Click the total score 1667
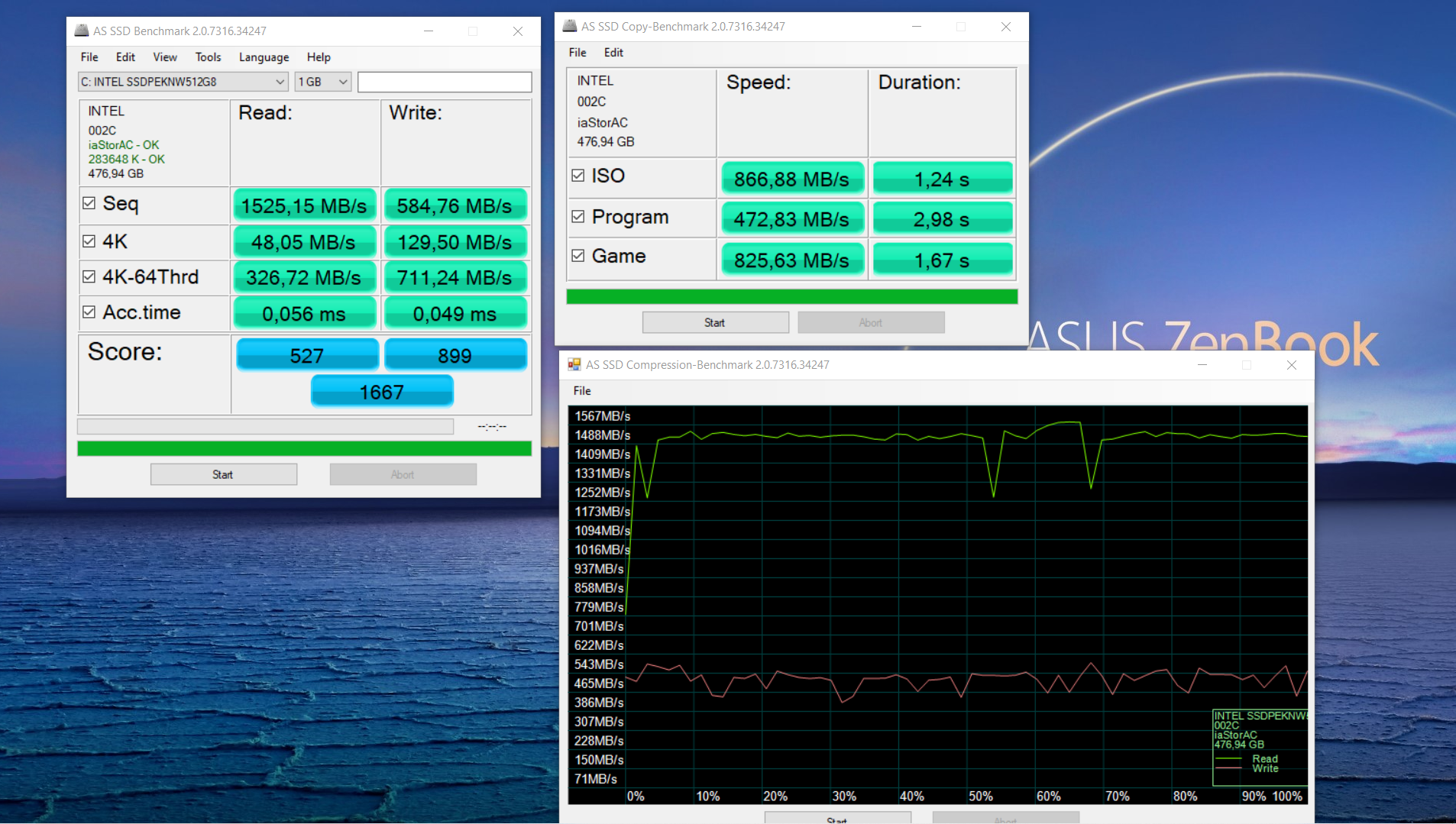The height and width of the screenshot is (824, 1456). point(382,392)
